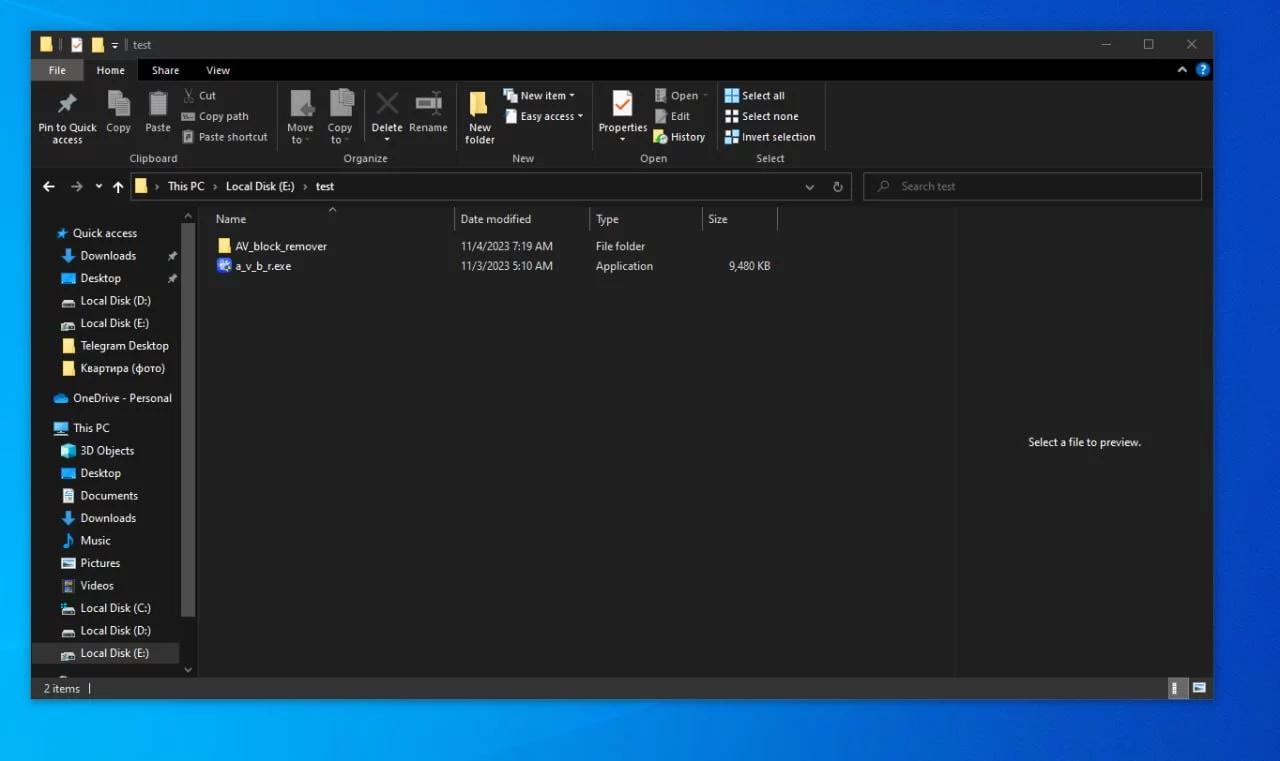Click the History command
The height and width of the screenshot is (761, 1280).
point(679,137)
